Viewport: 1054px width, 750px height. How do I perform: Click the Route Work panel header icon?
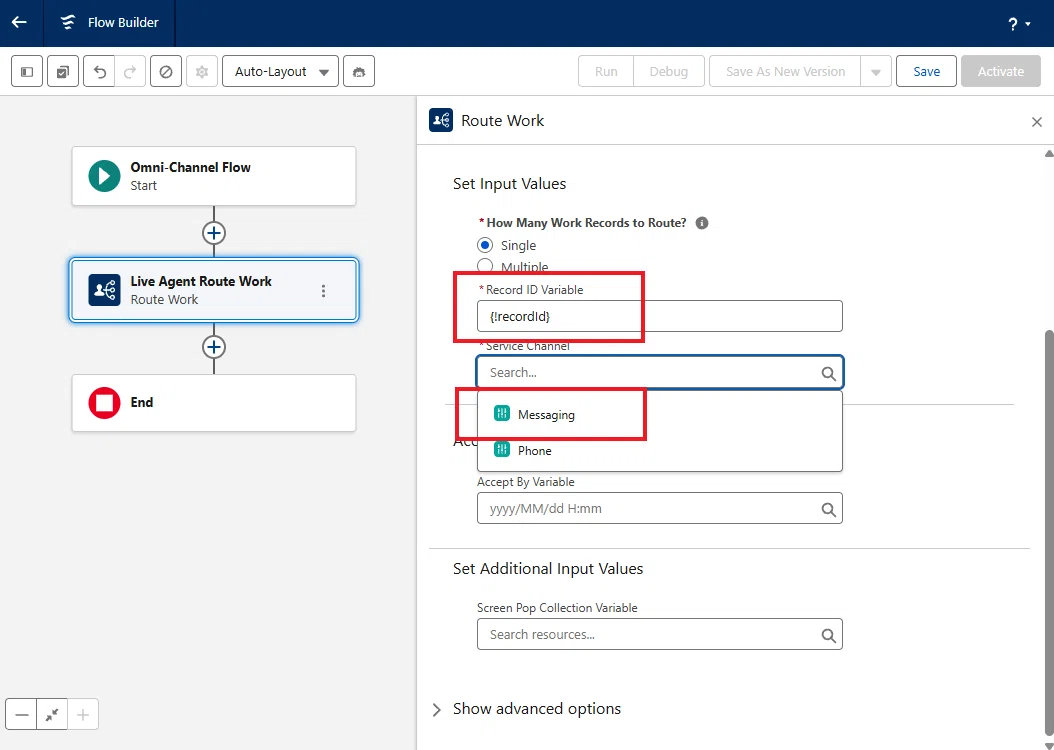coord(441,120)
